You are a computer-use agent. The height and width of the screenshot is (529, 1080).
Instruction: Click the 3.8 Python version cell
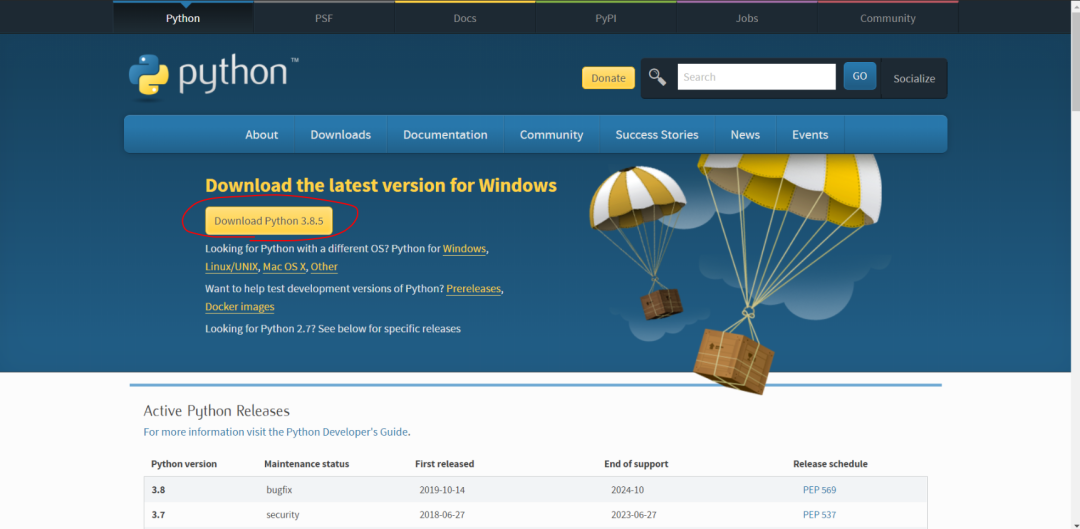click(158, 490)
